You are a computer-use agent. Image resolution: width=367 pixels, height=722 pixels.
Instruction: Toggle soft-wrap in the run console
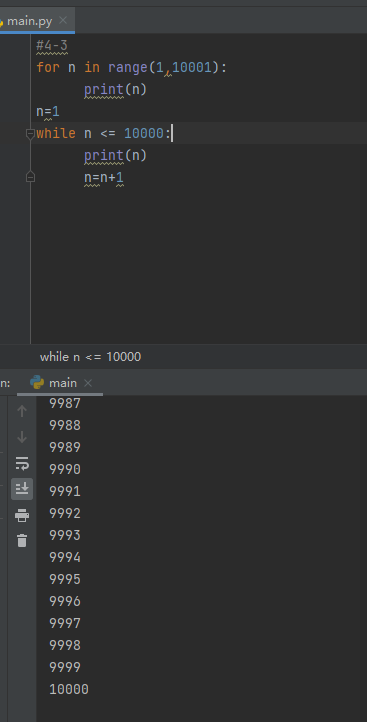tap(22, 463)
